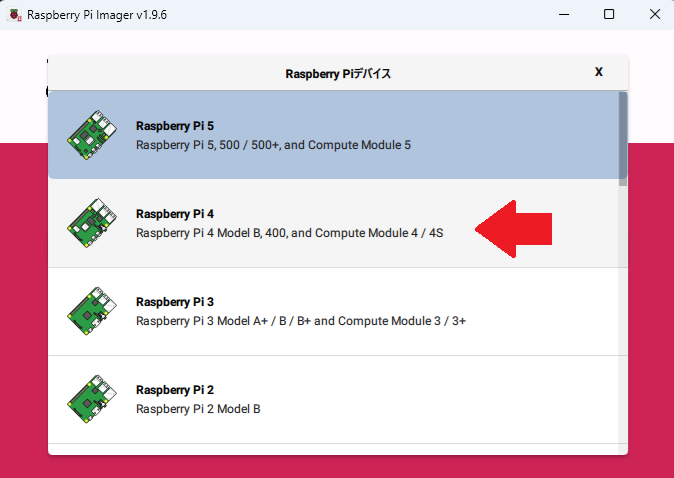Pick the Raspberry Pi 3 title
This screenshot has width=674, height=478.
175,302
